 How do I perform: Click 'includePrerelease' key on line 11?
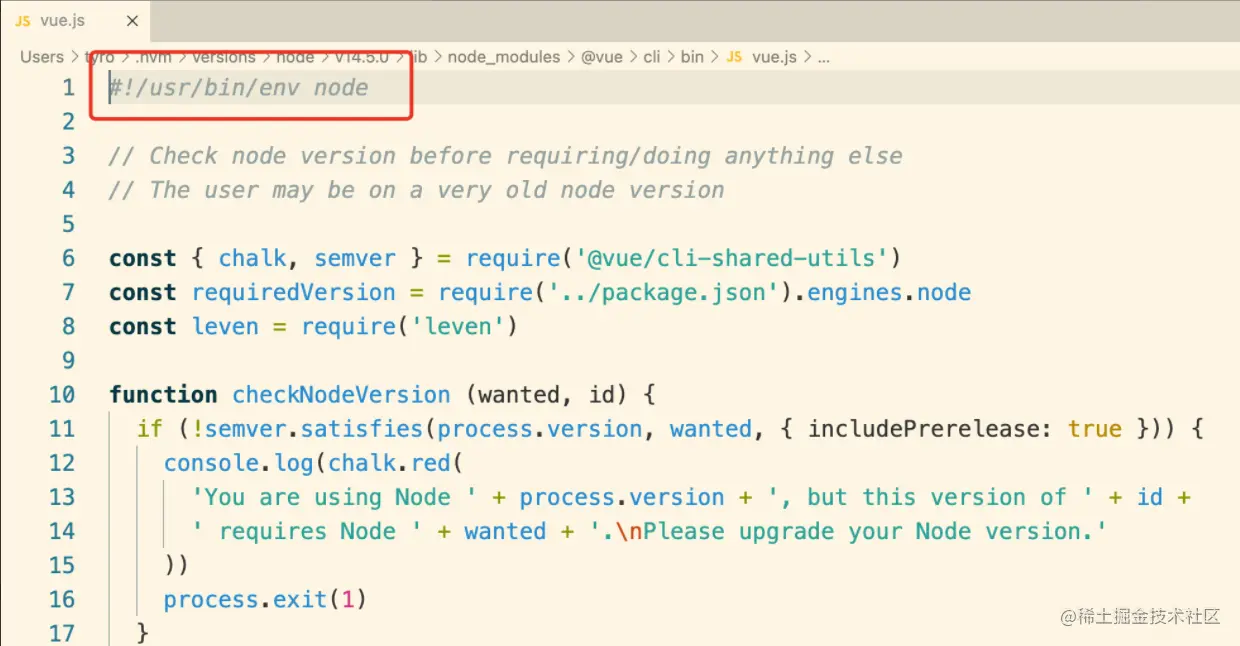[x=924, y=429]
